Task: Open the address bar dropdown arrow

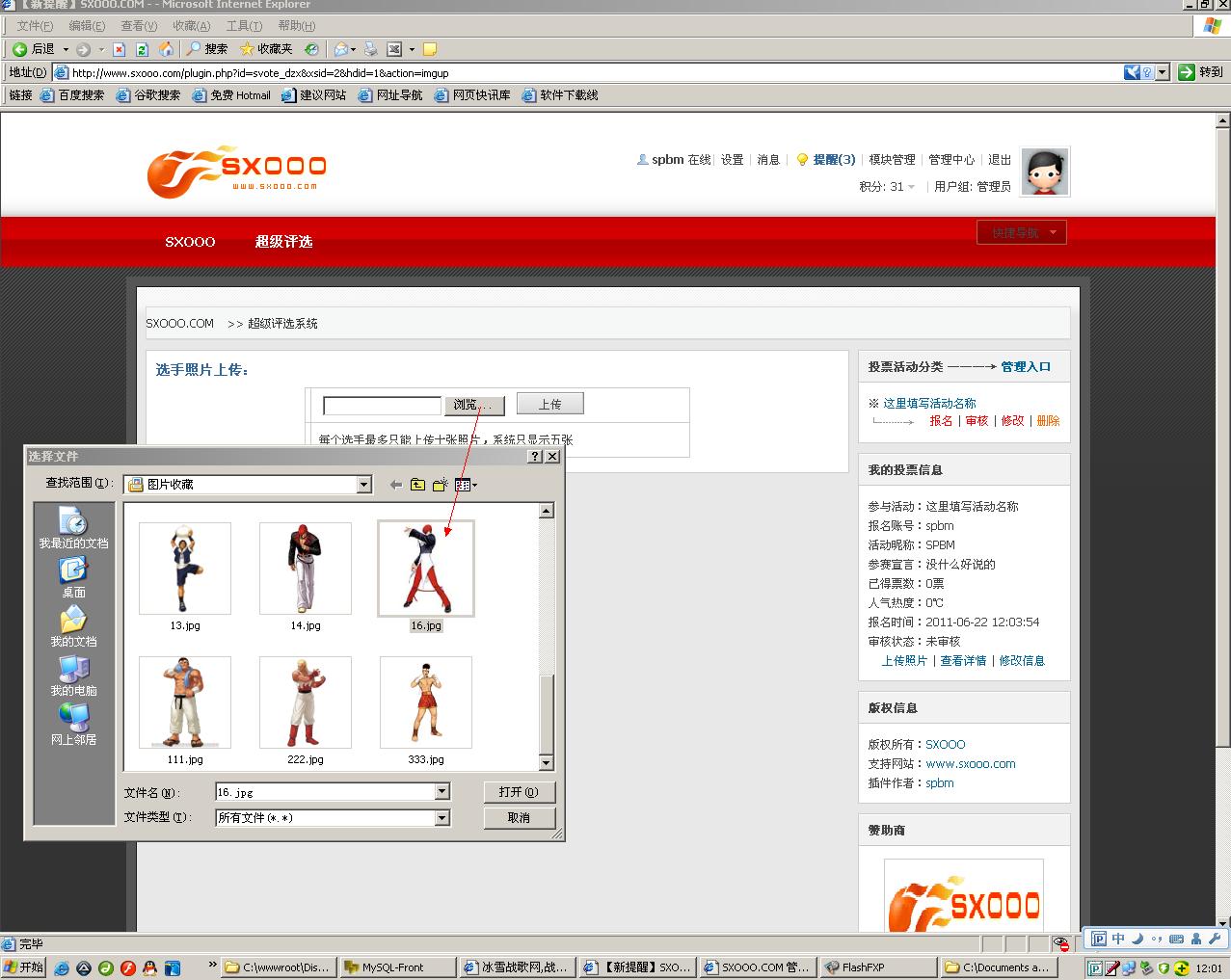Action: coord(1163,72)
